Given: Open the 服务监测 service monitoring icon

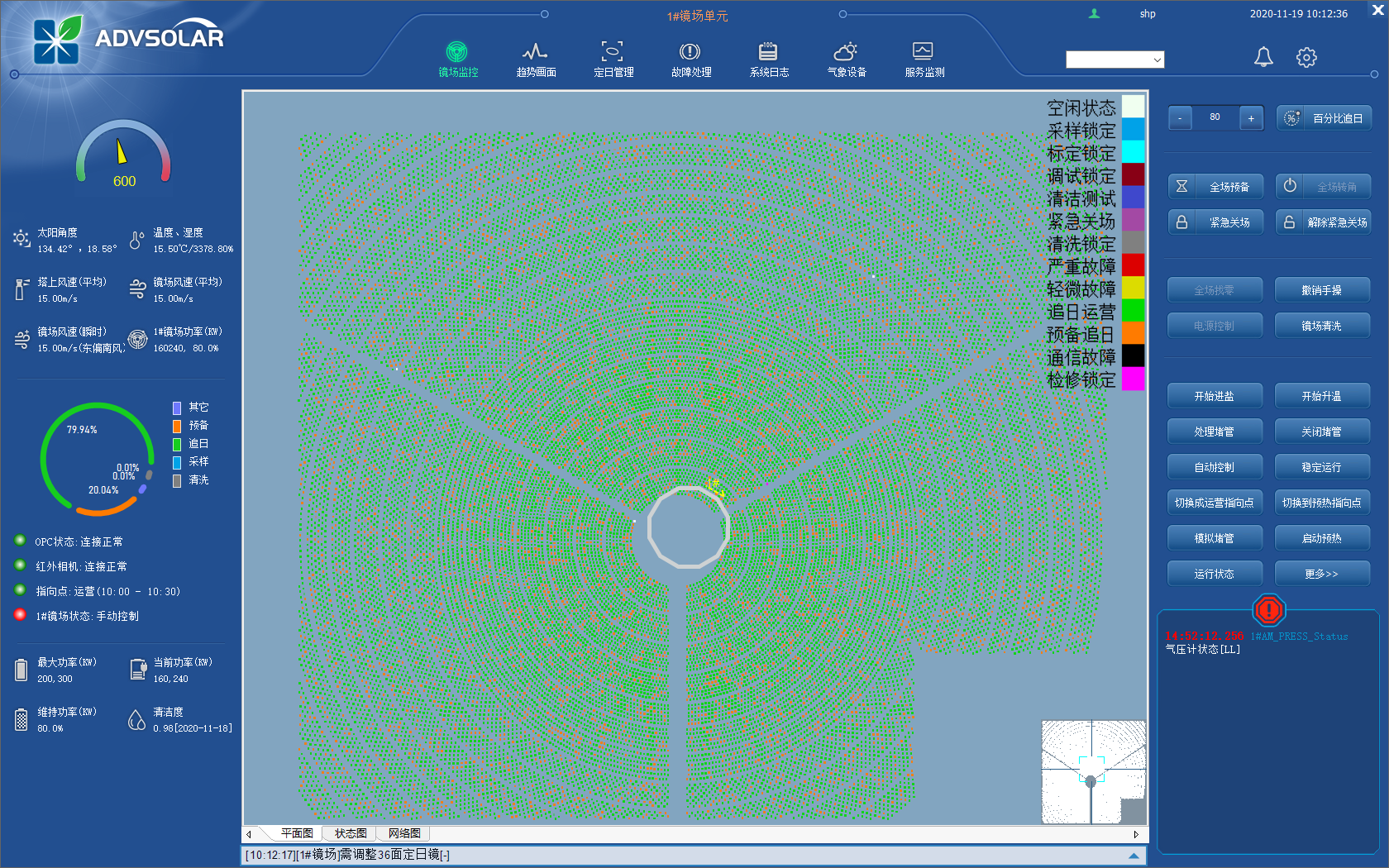Looking at the screenshot, I should click(924, 52).
